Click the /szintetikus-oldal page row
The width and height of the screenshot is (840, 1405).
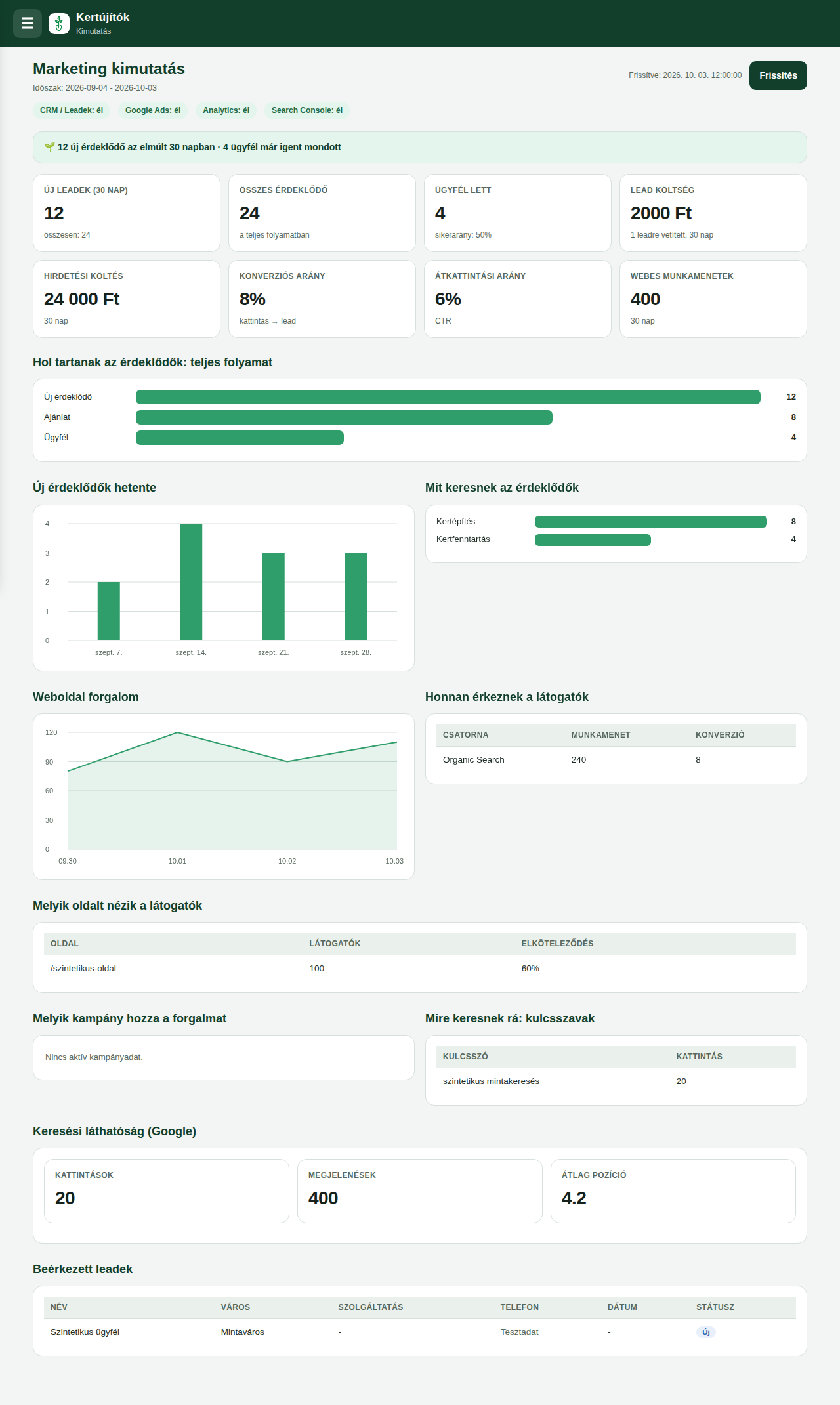420,969
